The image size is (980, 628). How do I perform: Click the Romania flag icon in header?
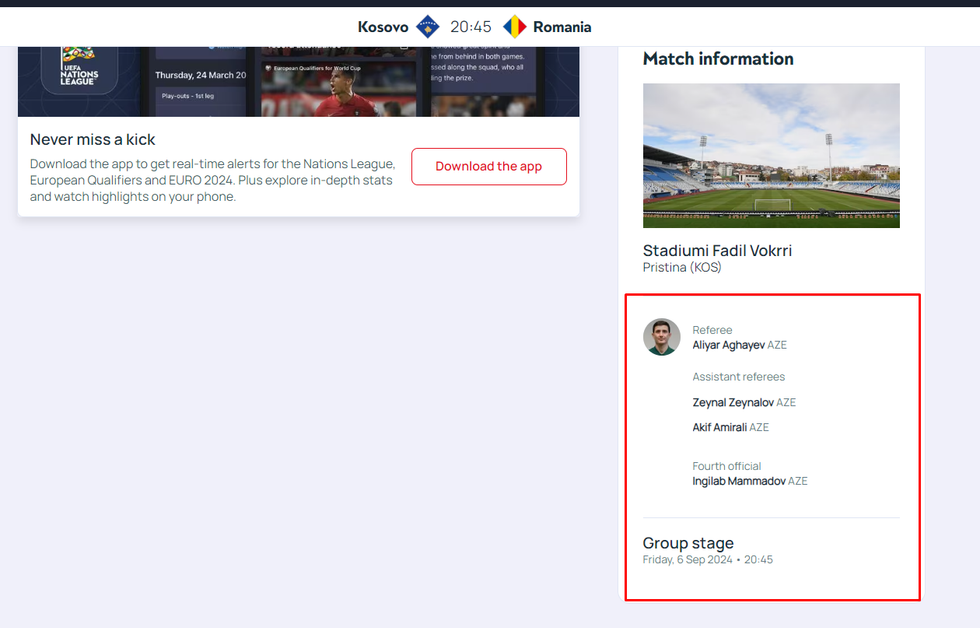pos(514,27)
